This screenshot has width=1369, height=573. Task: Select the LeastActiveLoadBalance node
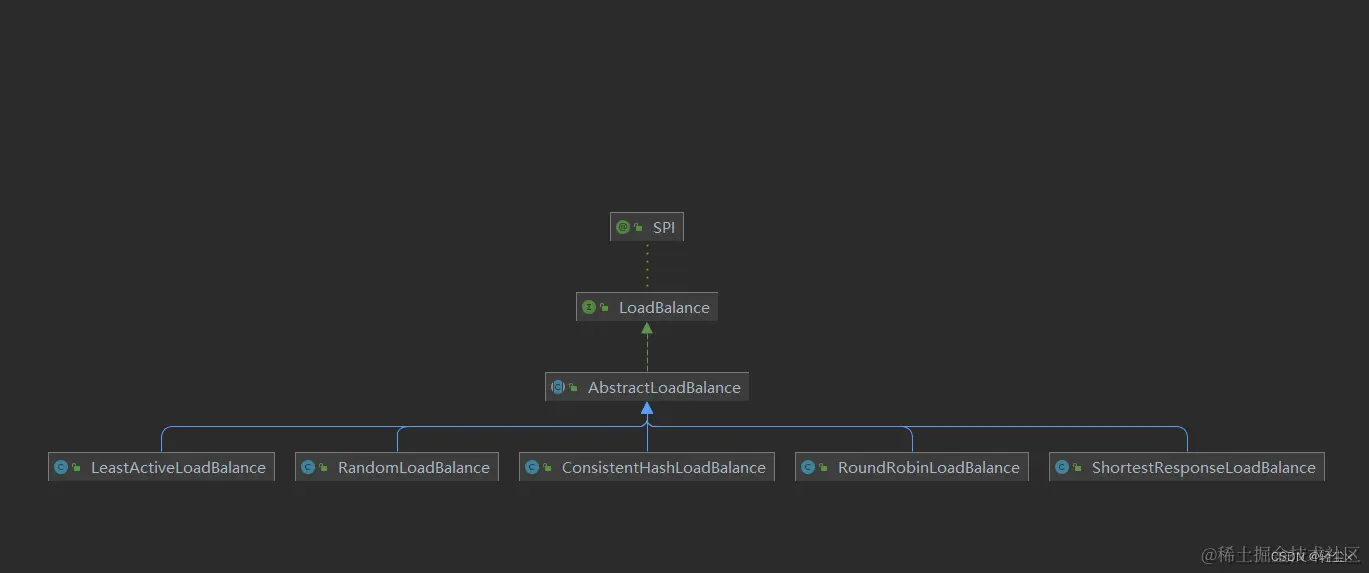(162, 467)
